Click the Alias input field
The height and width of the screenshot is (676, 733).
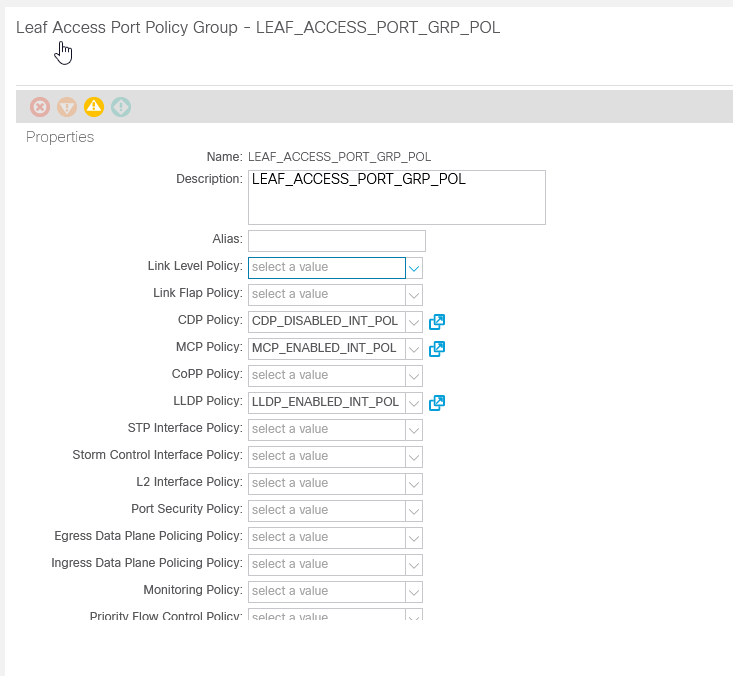point(336,241)
